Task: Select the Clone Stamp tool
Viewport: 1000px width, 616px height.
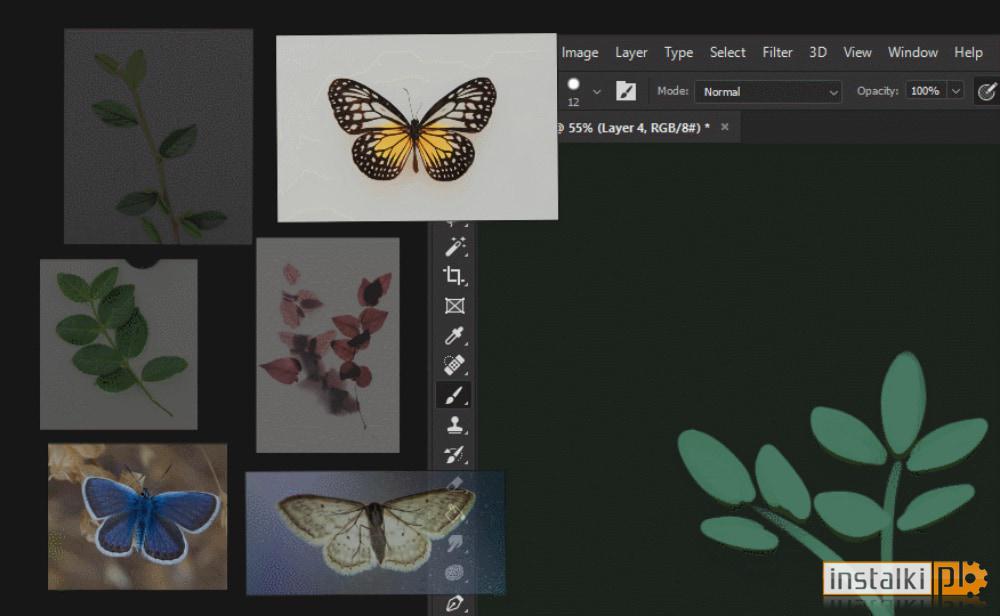Action: pyautogui.click(x=454, y=425)
